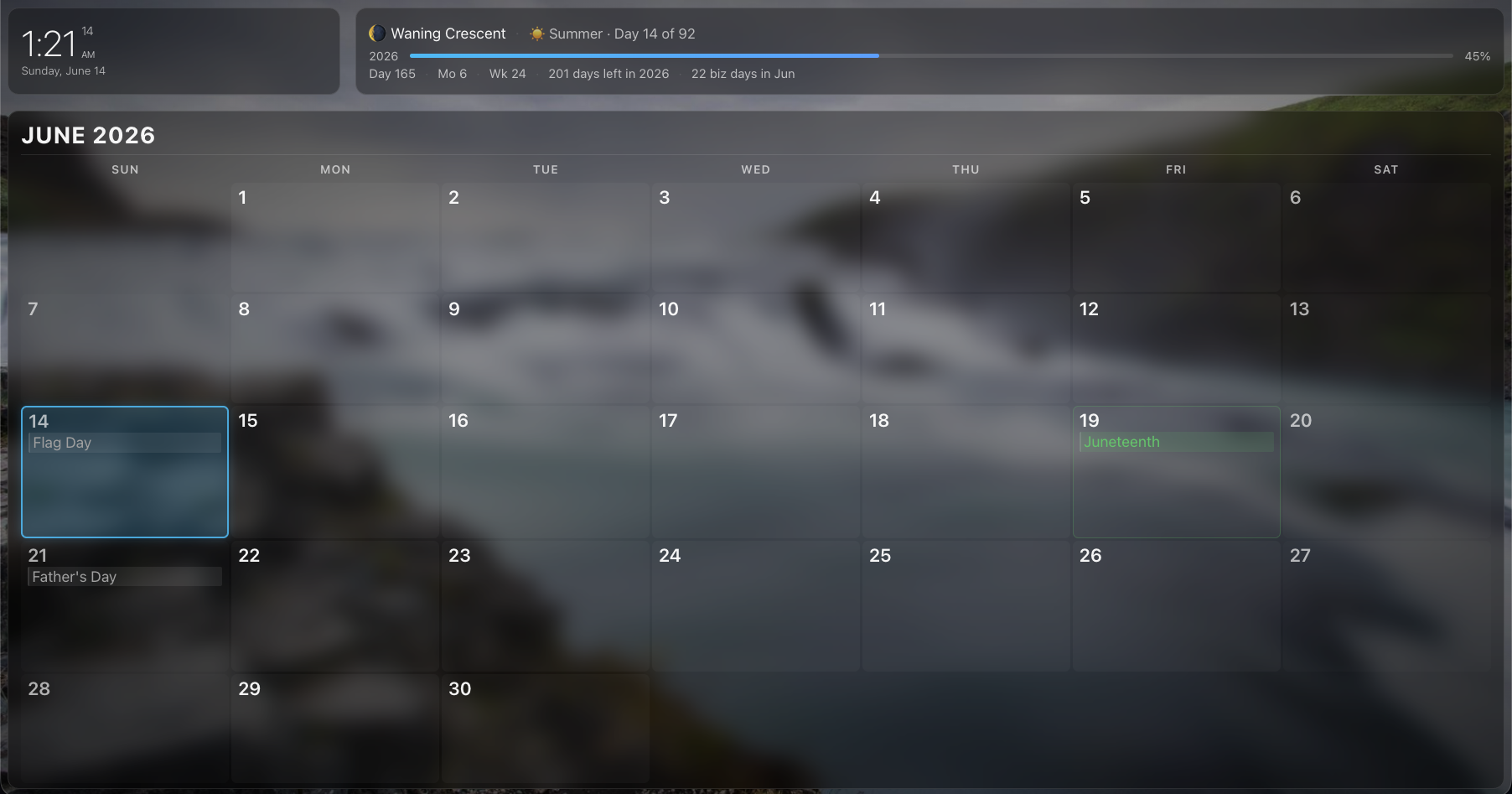Select June 30 day cell
This screenshot has height=794, width=1512.
(546, 728)
